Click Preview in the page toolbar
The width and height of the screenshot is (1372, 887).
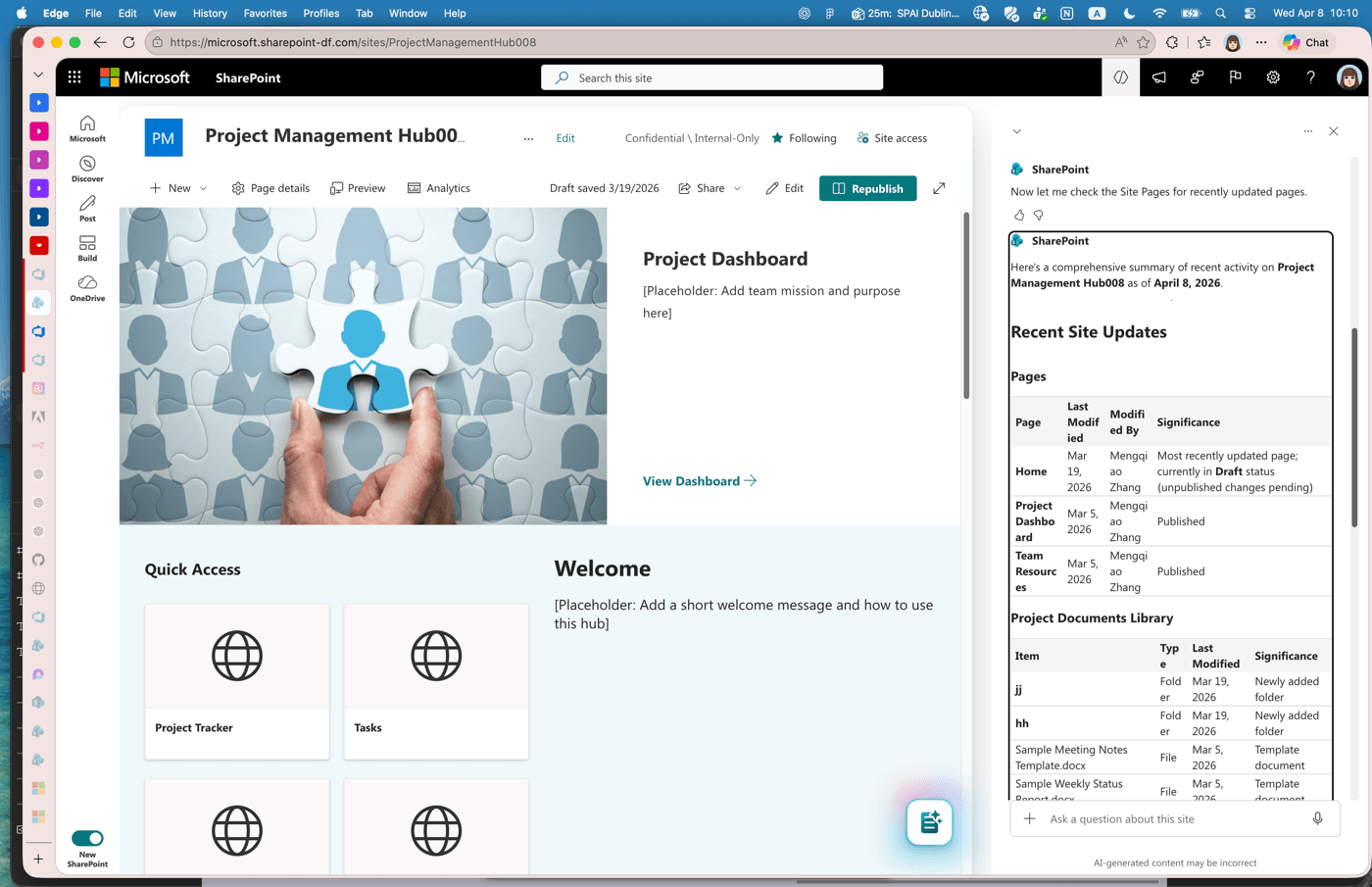[x=358, y=188]
